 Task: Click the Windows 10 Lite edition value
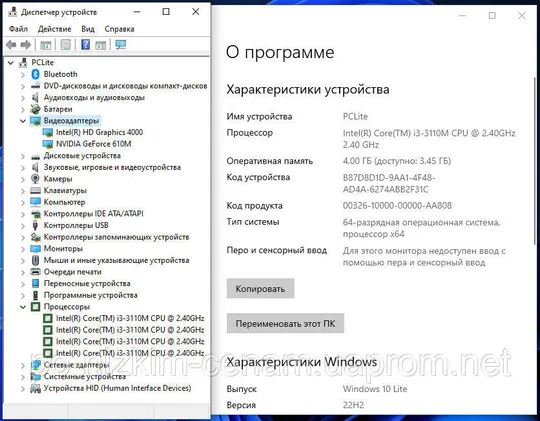(x=375, y=389)
